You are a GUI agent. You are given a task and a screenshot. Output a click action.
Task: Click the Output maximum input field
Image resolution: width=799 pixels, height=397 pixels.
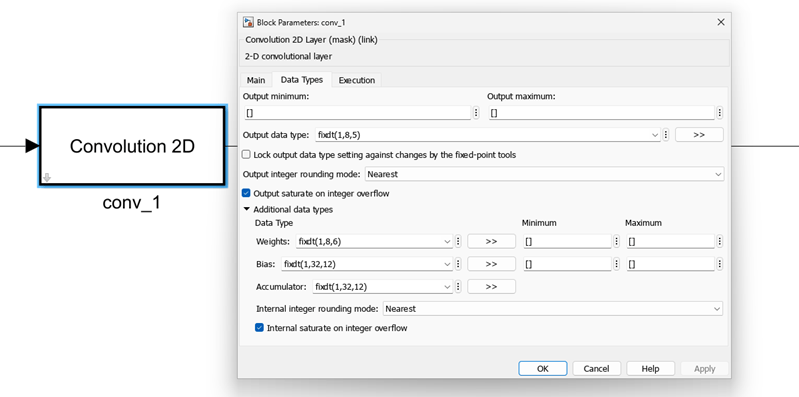(601, 113)
